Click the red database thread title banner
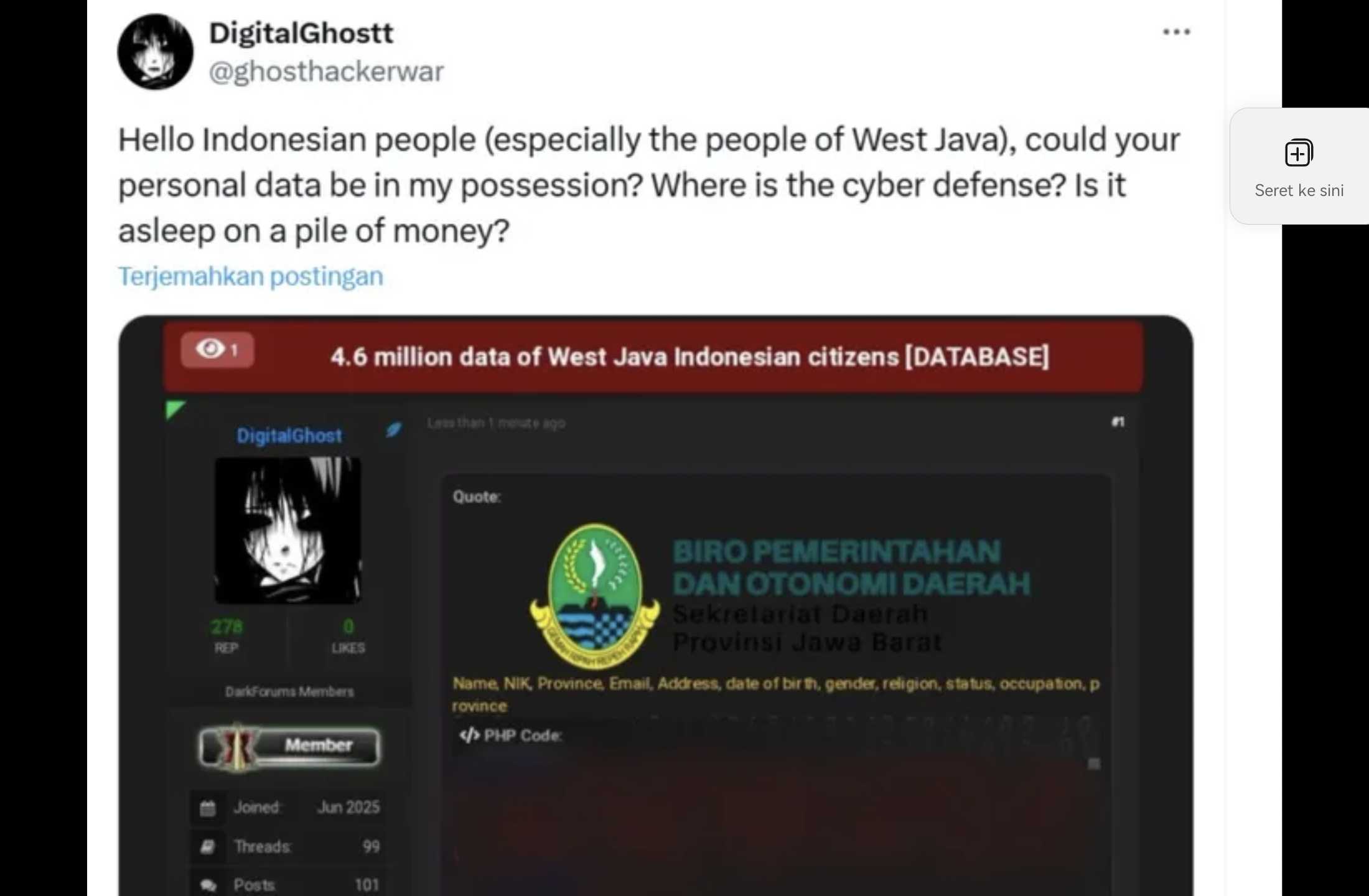This screenshot has width=1369, height=896. [x=652, y=357]
